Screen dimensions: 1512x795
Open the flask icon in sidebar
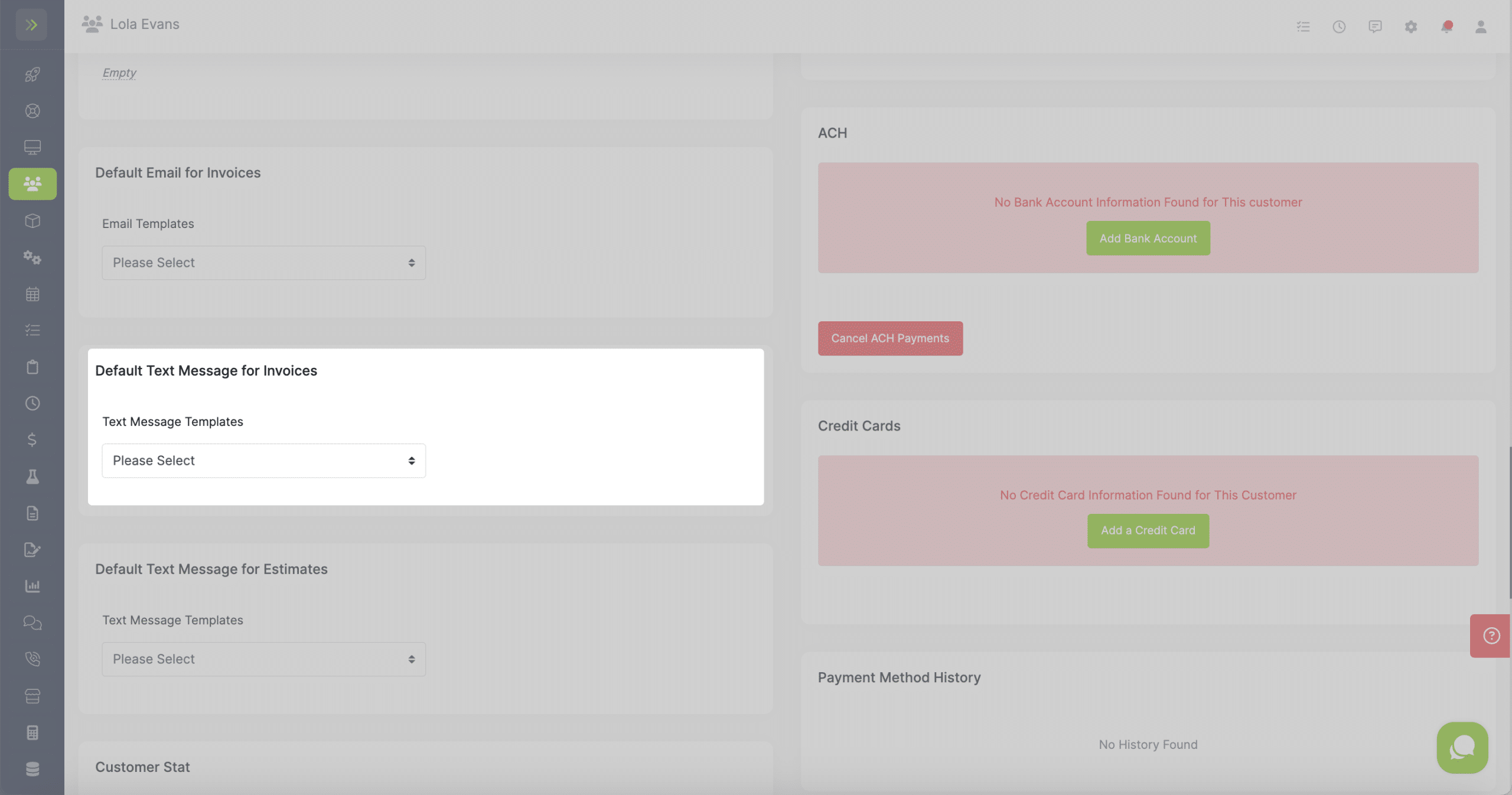32,477
